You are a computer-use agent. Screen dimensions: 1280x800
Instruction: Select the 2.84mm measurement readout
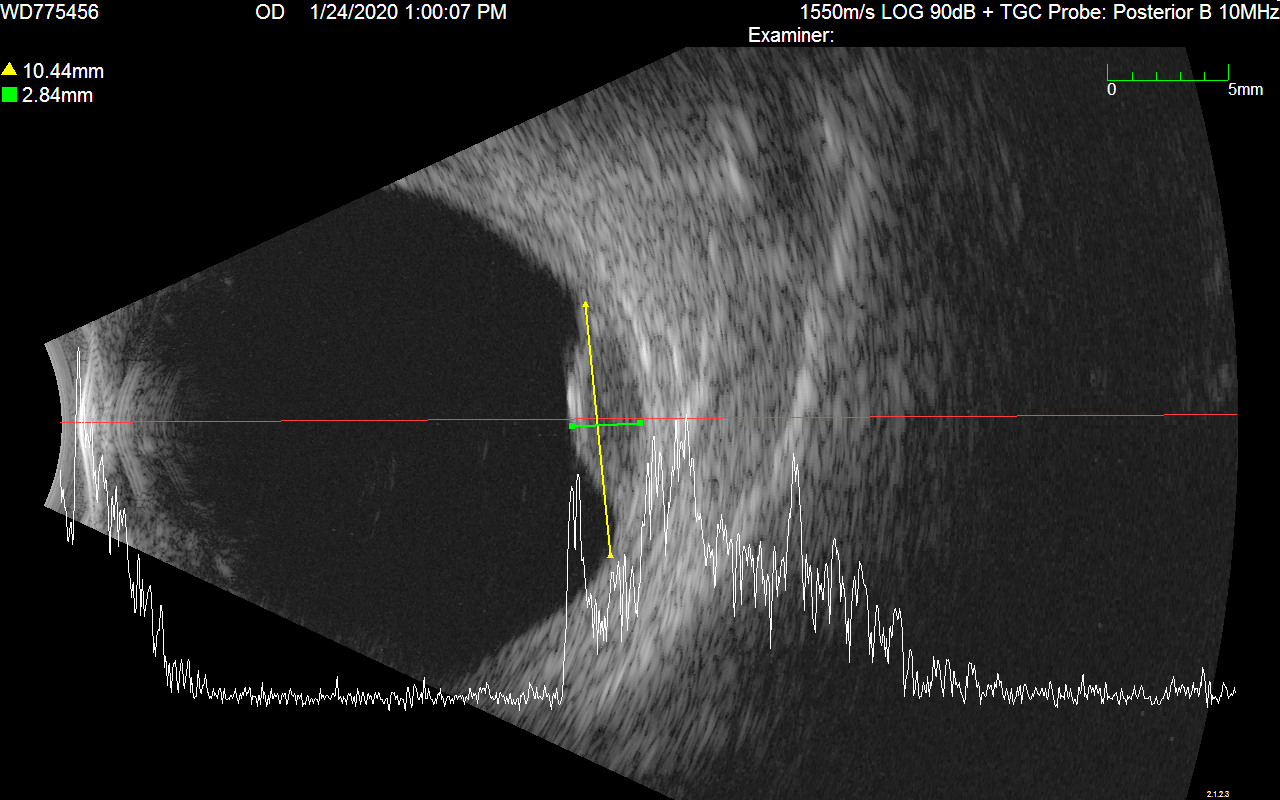pyautogui.click(x=58, y=96)
